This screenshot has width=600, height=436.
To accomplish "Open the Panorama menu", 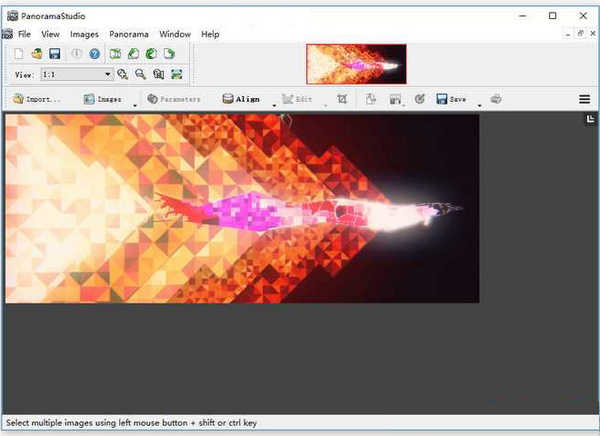I will pyautogui.click(x=129, y=34).
